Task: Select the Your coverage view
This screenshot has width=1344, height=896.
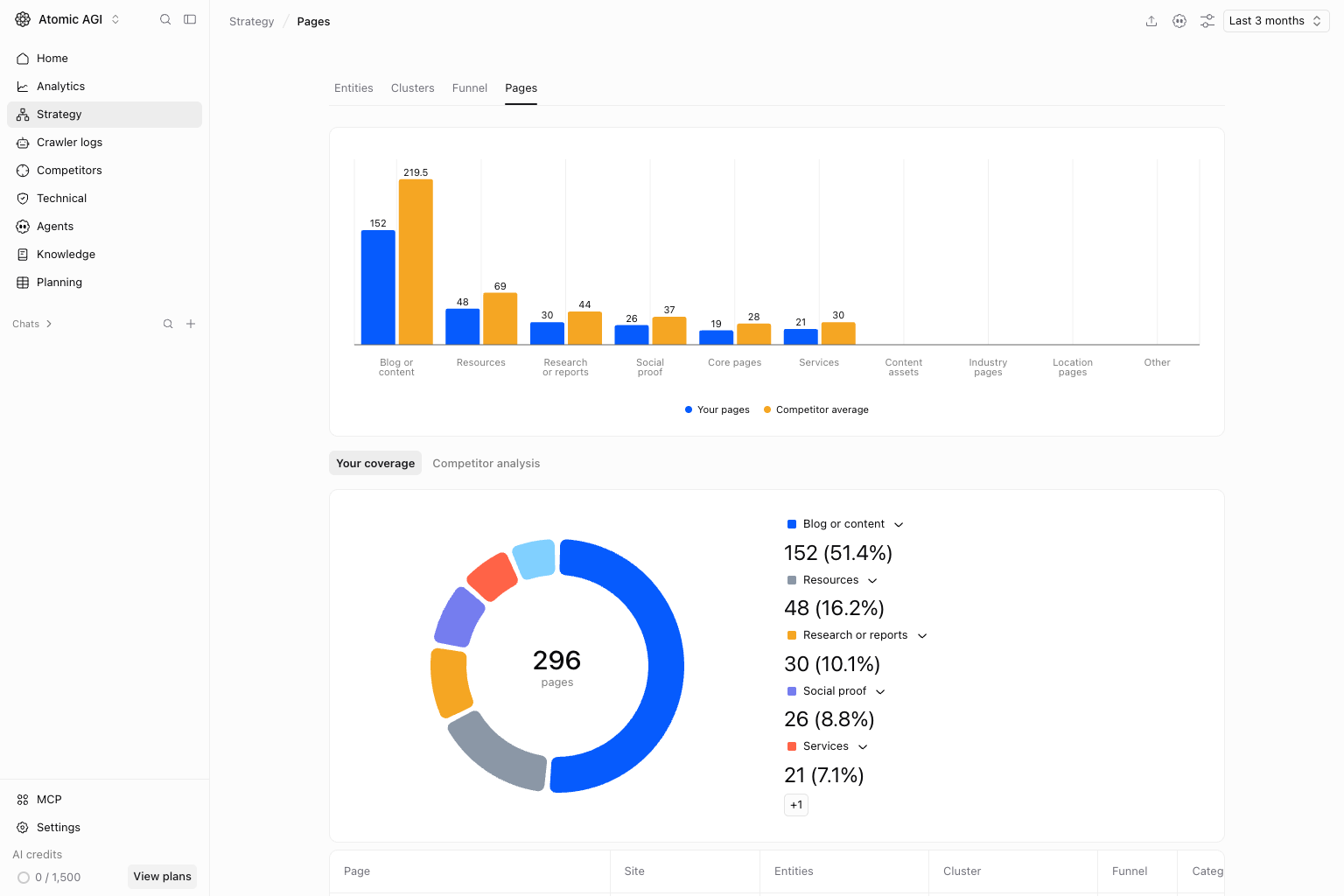Action: [x=375, y=463]
